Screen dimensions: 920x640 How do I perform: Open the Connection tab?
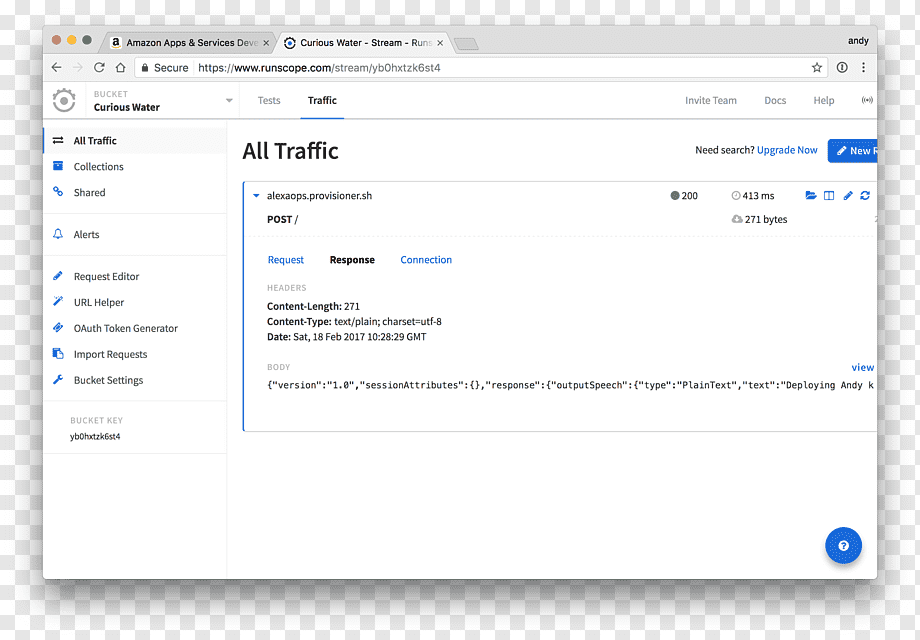pyautogui.click(x=426, y=260)
